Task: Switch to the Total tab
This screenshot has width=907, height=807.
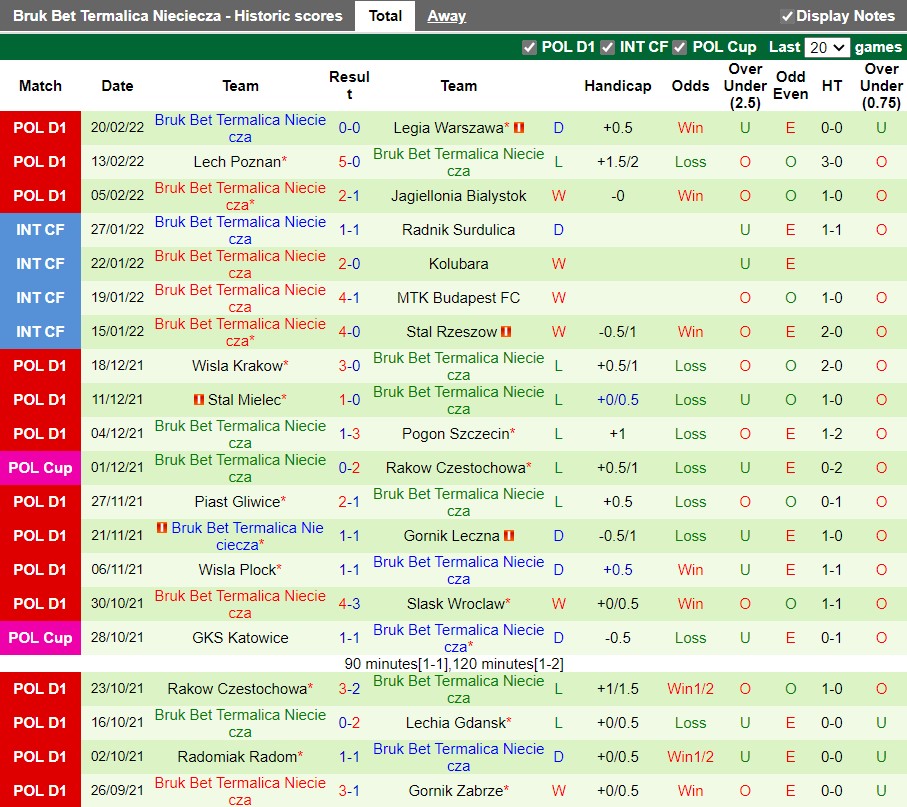Action: [385, 16]
